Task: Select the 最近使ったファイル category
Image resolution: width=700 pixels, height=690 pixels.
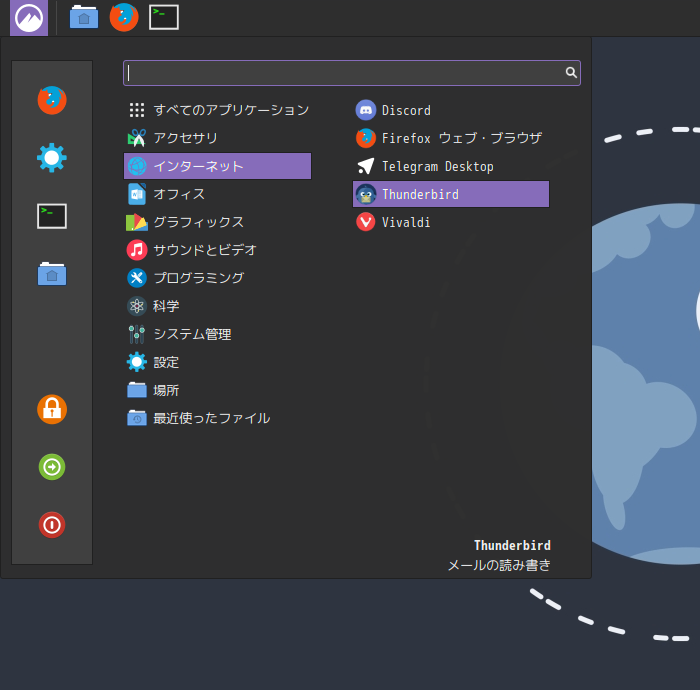Action: (x=217, y=418)
